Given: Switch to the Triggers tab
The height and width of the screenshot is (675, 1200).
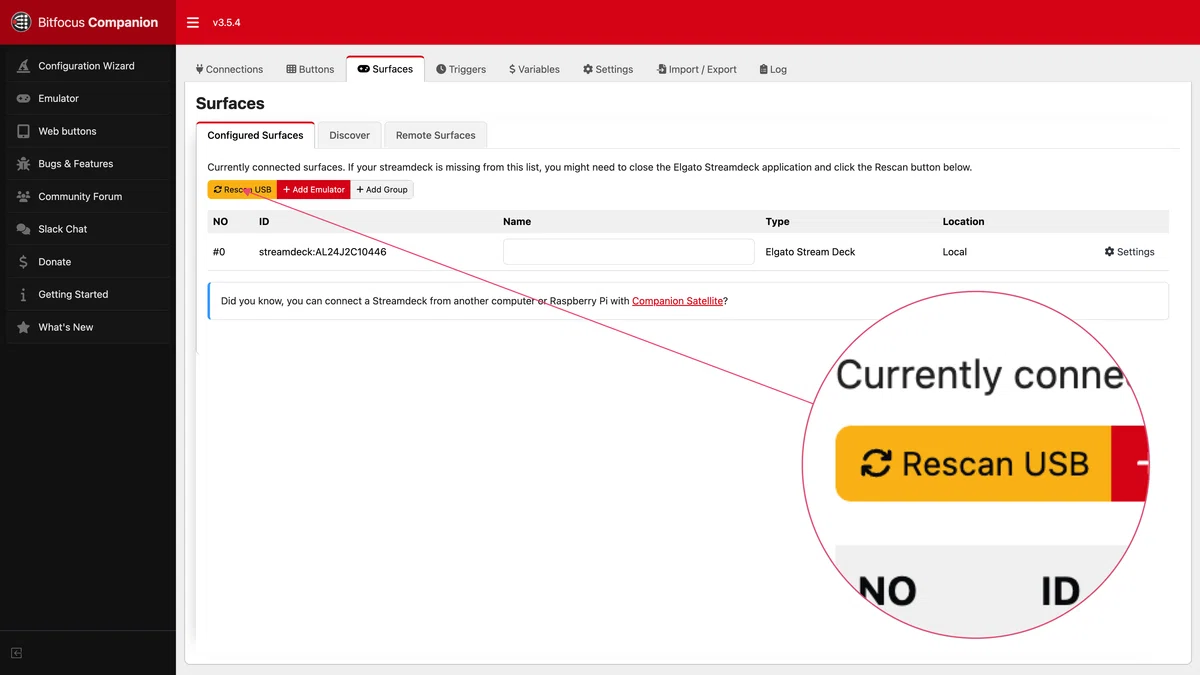Looking at the screenshot, I should tap(461, 69).
